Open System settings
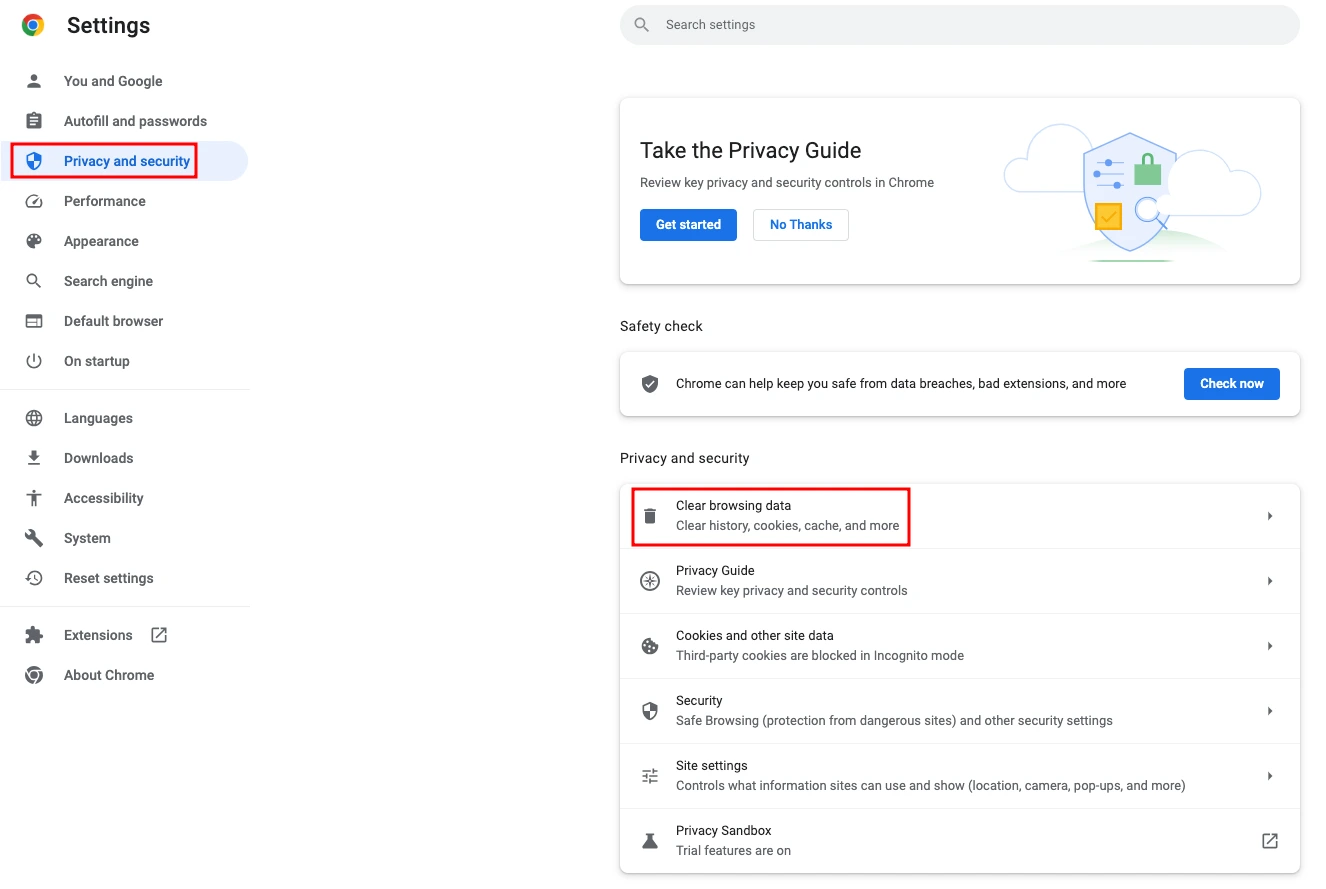The width and height of the screenshot is (1326, 889). pyautogui.click(x=124, y=538)
